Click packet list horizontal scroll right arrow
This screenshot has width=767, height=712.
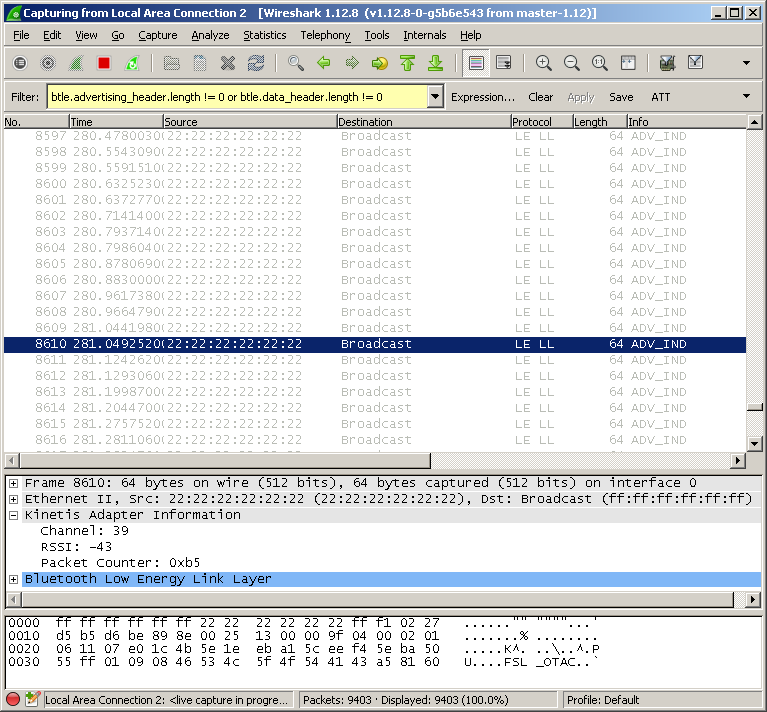738,460
